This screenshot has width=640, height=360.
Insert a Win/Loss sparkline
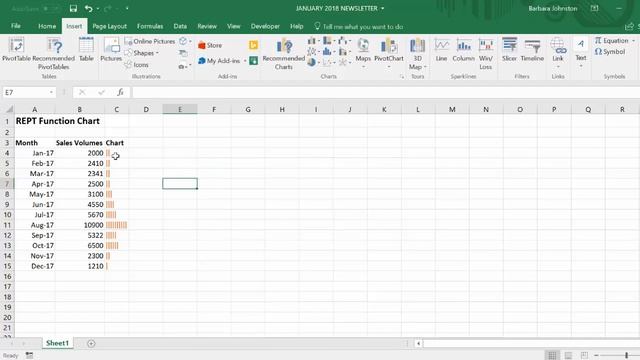click(486, 54)
